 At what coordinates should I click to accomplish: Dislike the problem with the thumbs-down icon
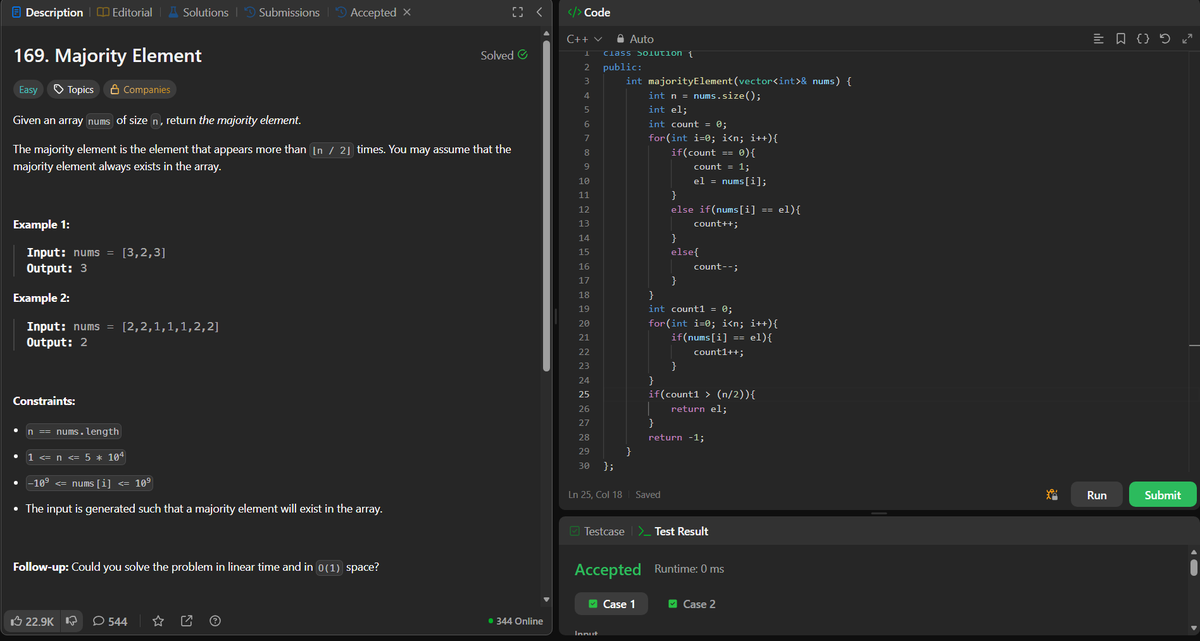[72, 621]
